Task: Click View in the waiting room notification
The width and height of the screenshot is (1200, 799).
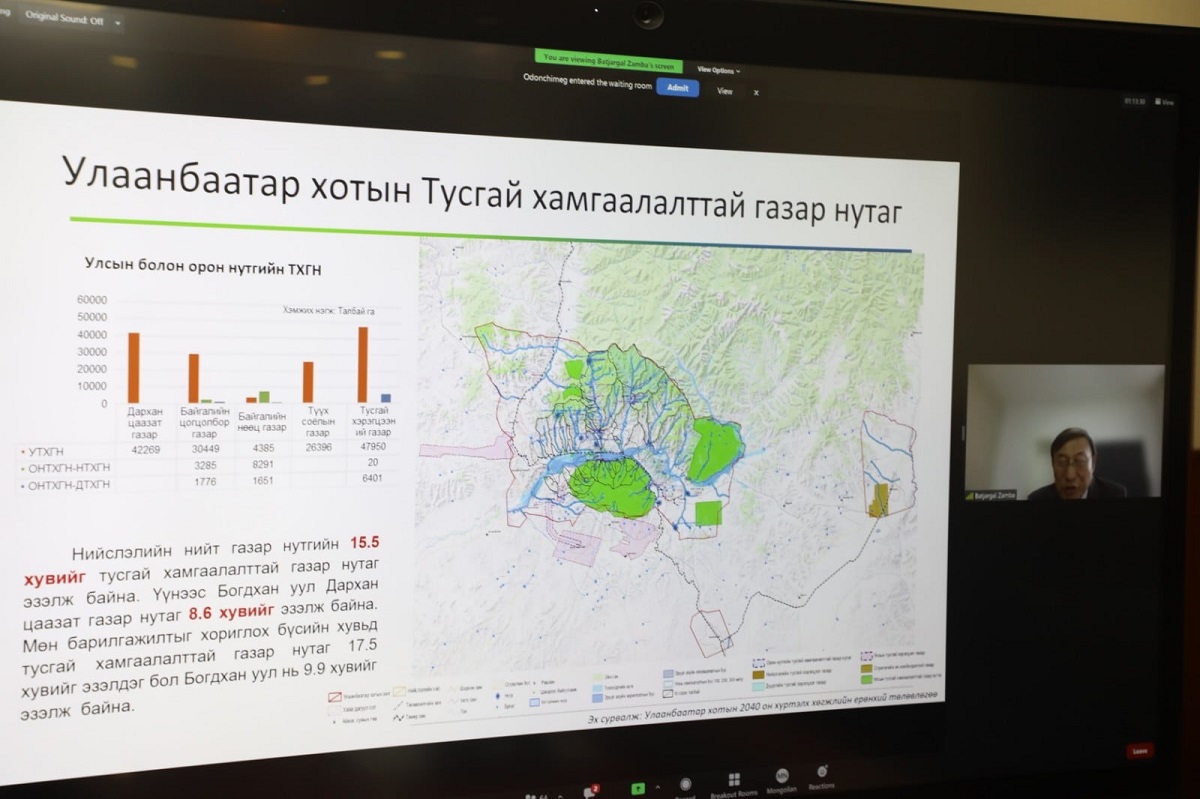Action: (725, 91)
